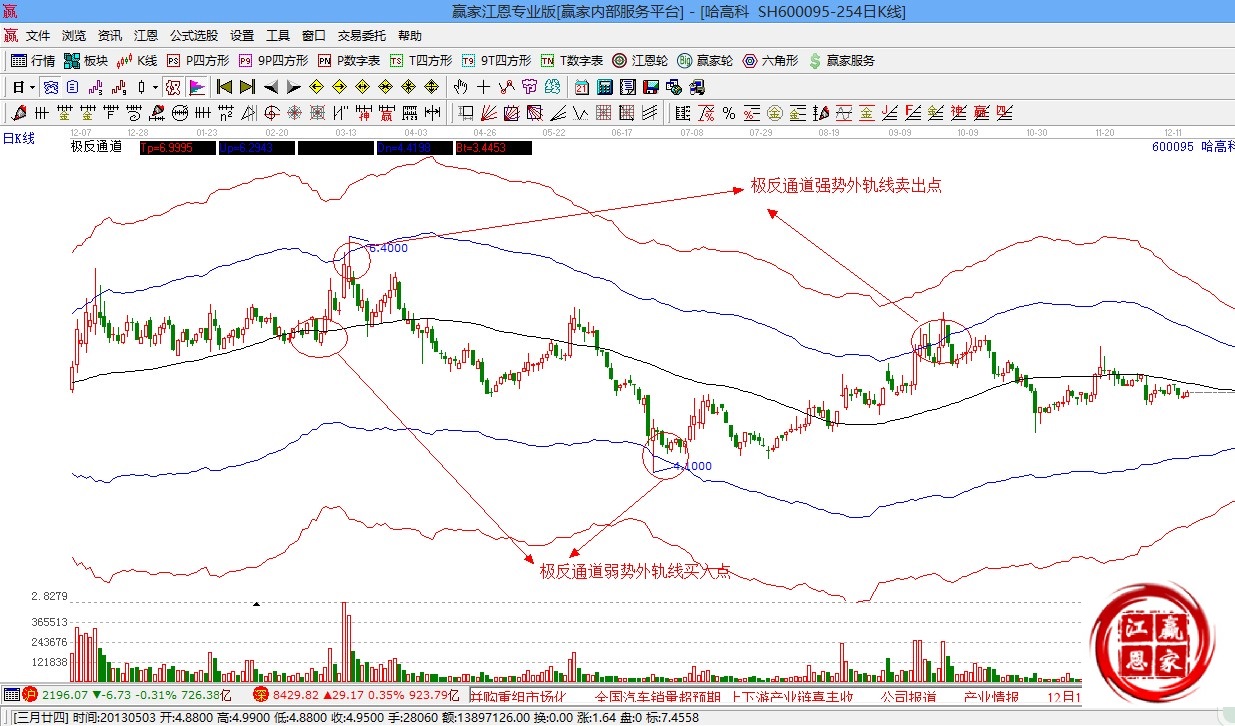Viewport: 1235px width, 726px height.
Task: Open the calculator tool icon
Action: [604, 87]
